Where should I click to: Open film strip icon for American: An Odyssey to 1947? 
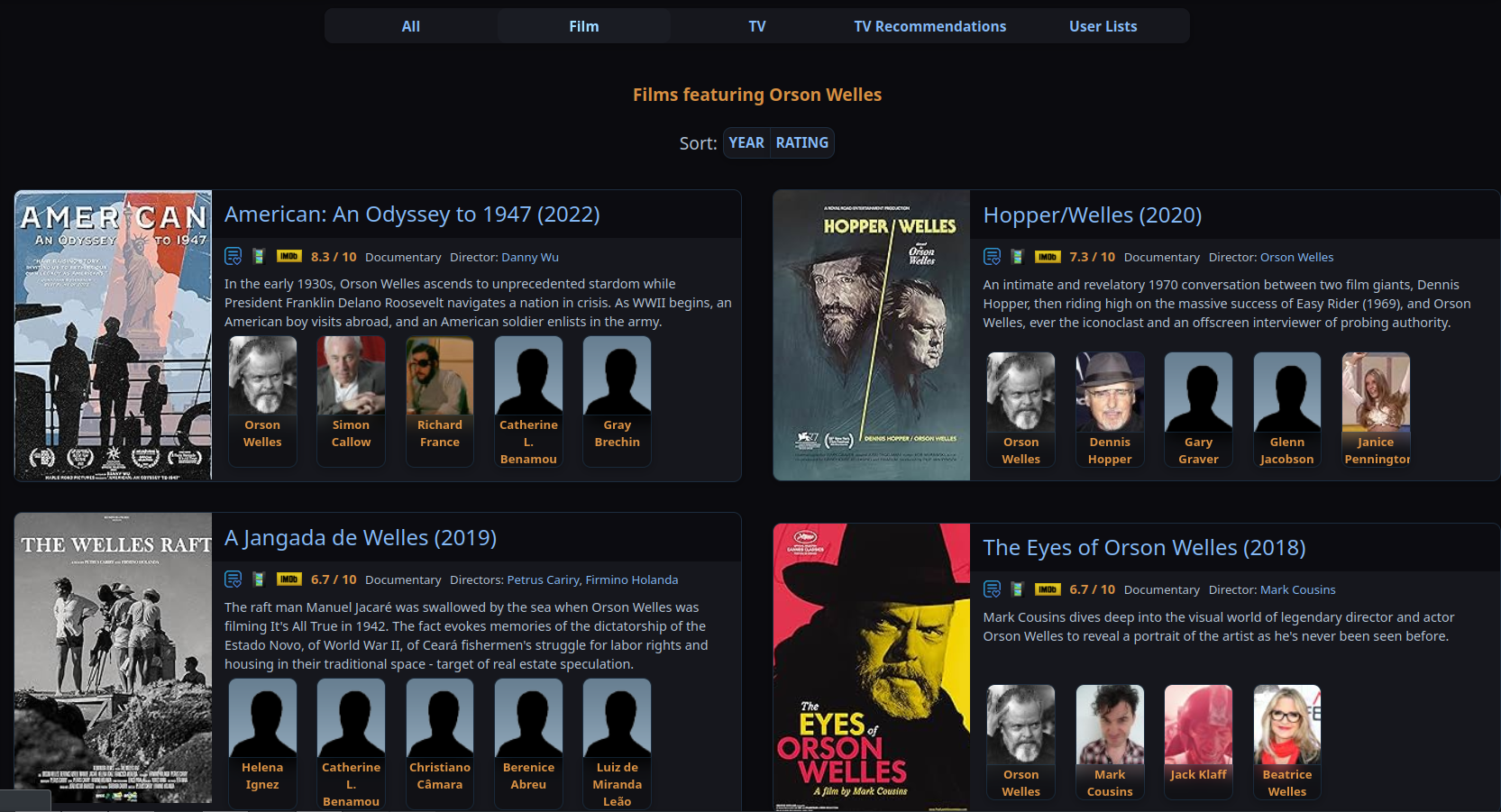point(259,256)
